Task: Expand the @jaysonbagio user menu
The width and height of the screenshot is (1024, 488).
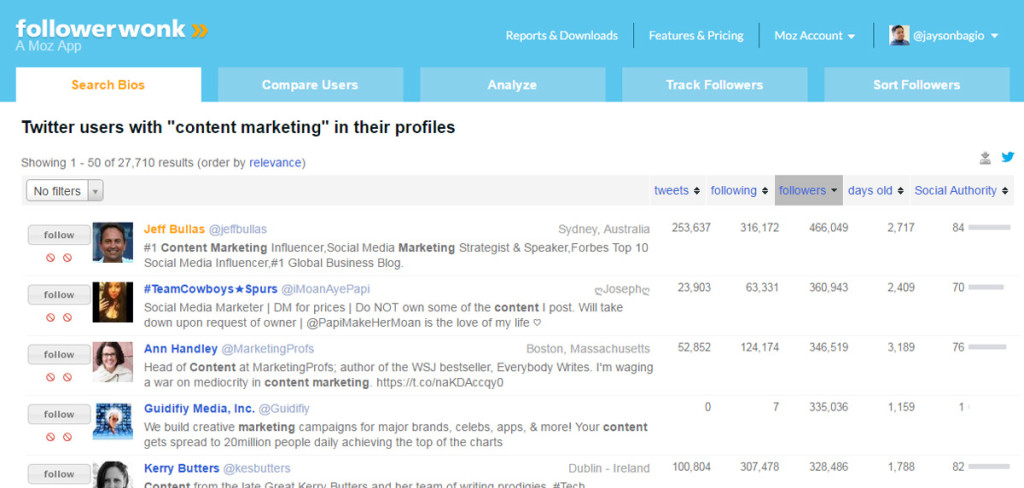Action: pos(956,36)
